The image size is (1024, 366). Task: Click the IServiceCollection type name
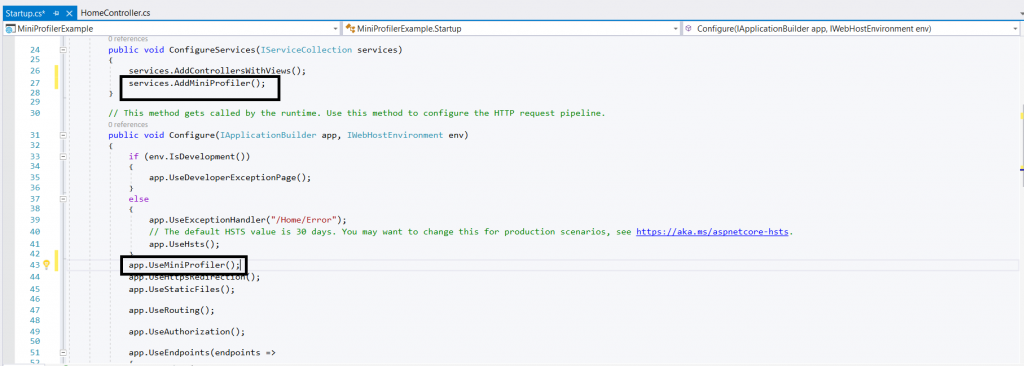click(306, 50)
